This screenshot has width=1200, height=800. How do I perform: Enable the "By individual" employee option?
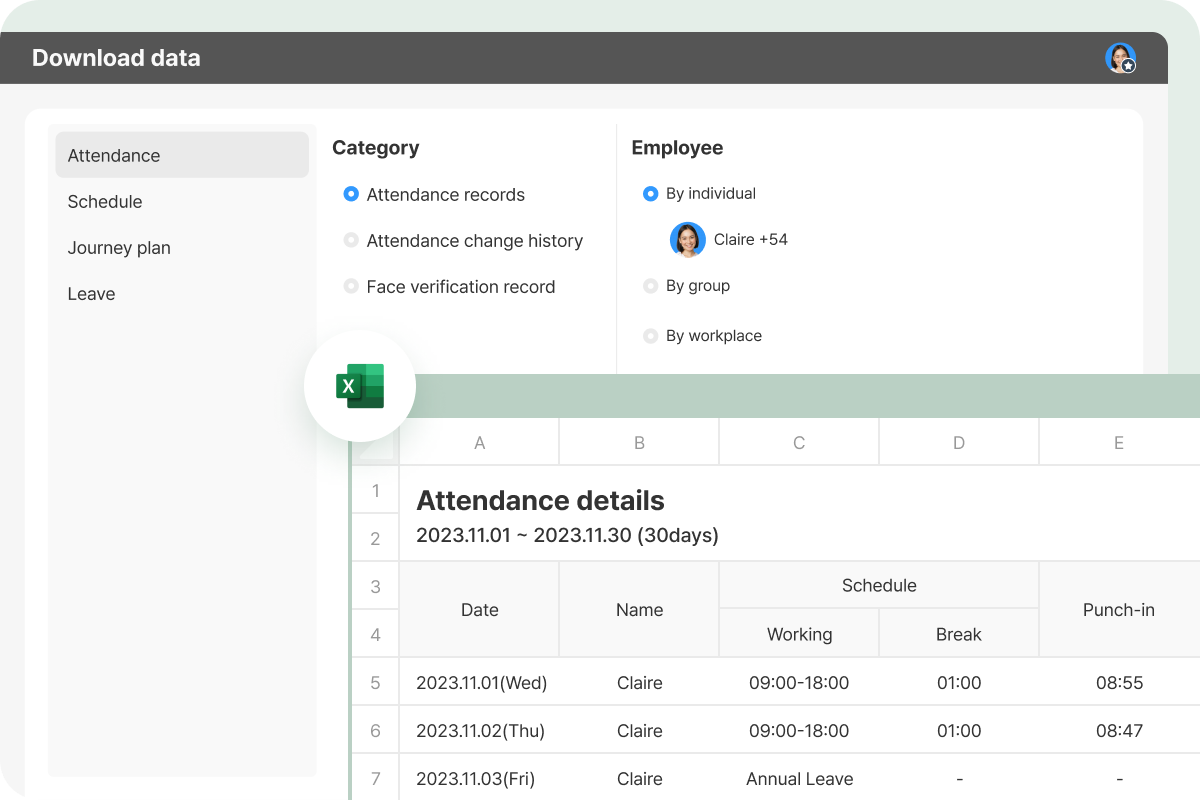click(651, 193)
